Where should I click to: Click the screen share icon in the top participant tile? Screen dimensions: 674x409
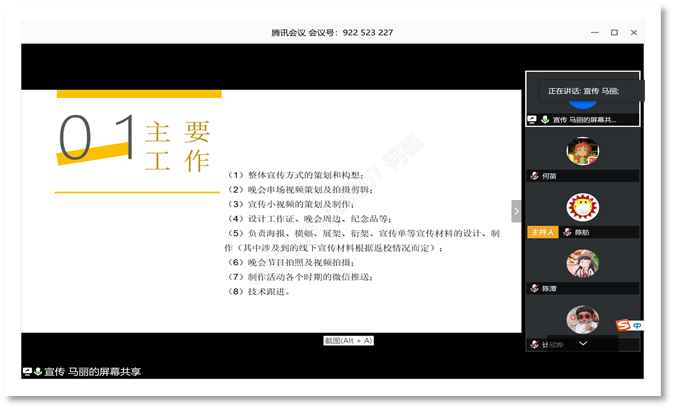(532, 120)
